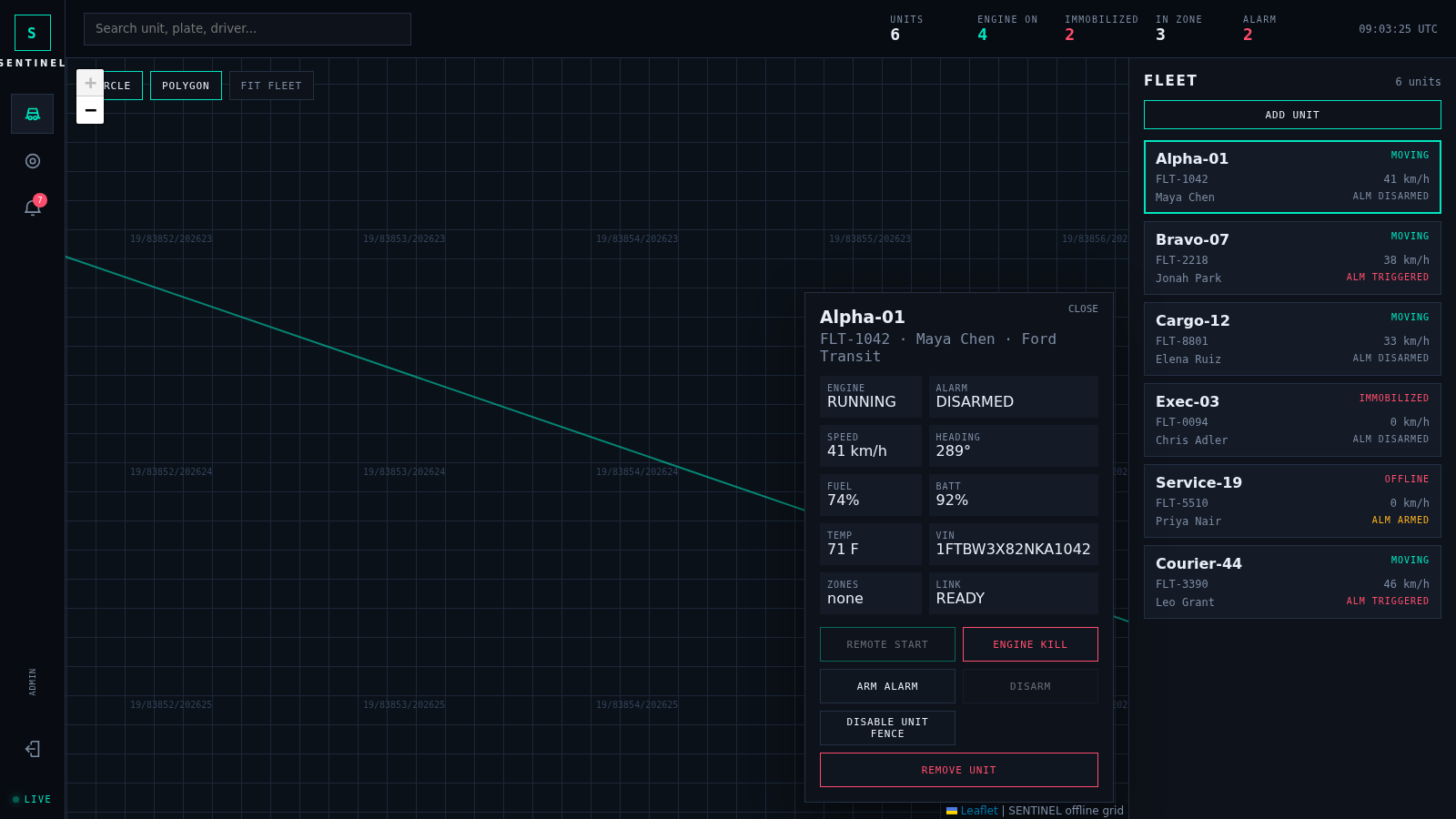Click the Sentinel S logo
This screenshot has height=819, width=1456.
[x=32, y=33]
